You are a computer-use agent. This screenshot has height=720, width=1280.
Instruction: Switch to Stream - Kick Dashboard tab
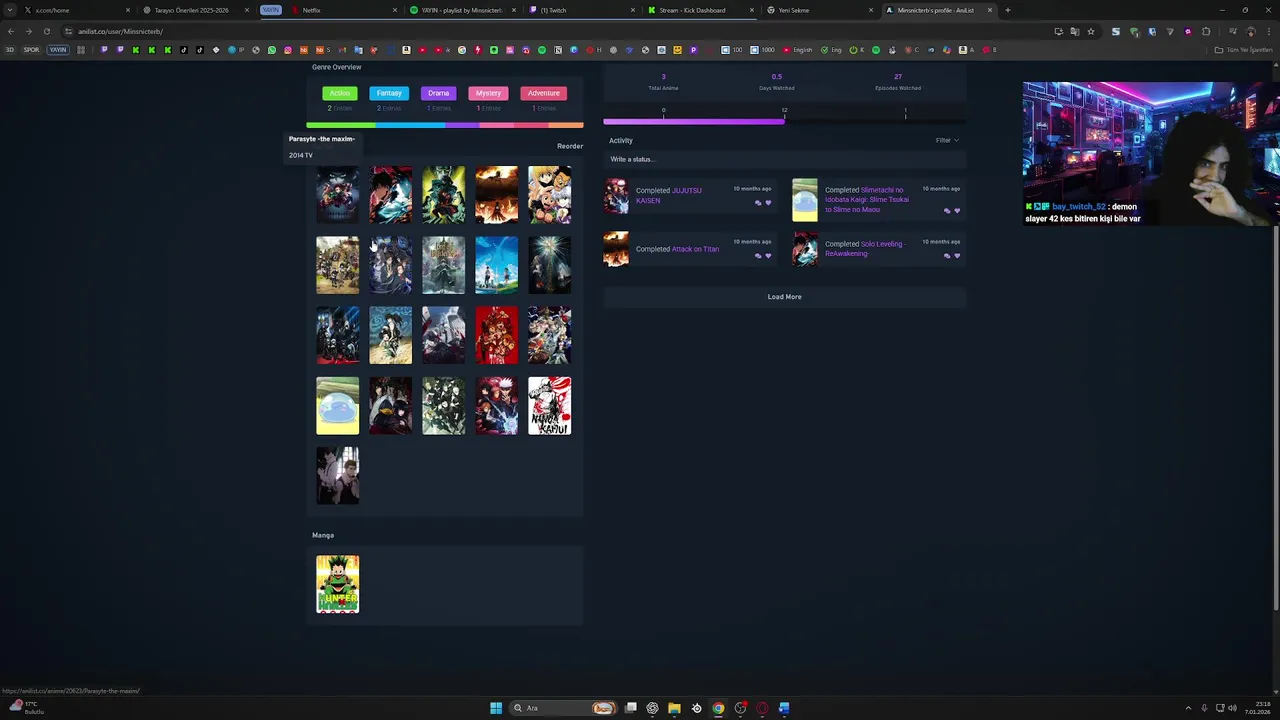[x=700, y=10]
